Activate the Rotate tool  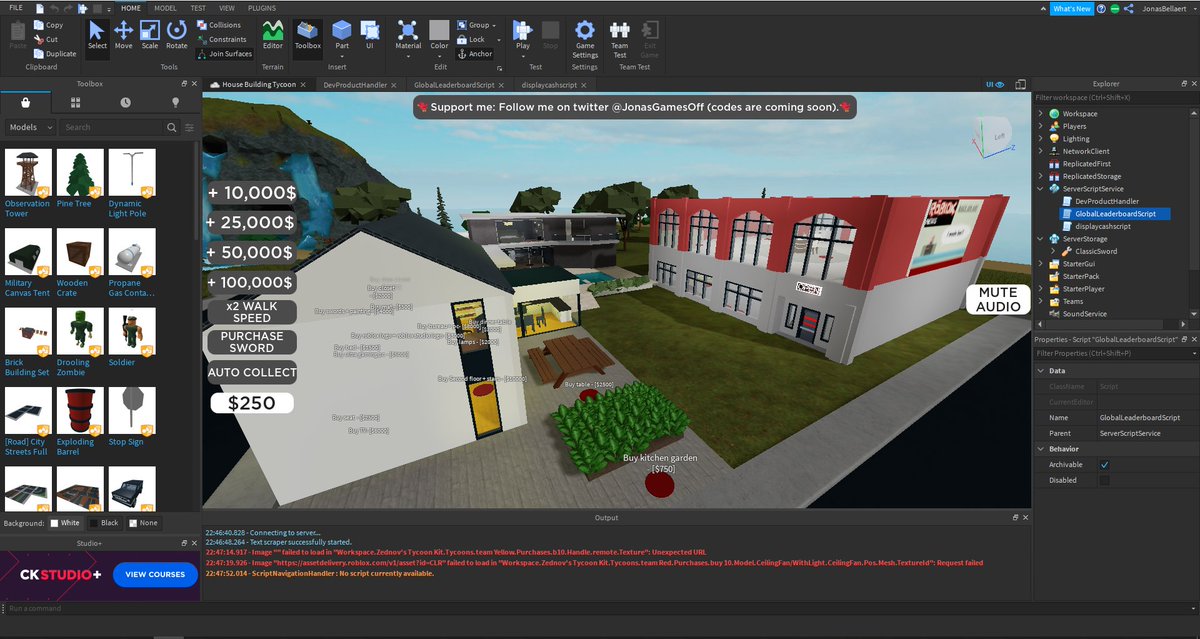(176, 35)
